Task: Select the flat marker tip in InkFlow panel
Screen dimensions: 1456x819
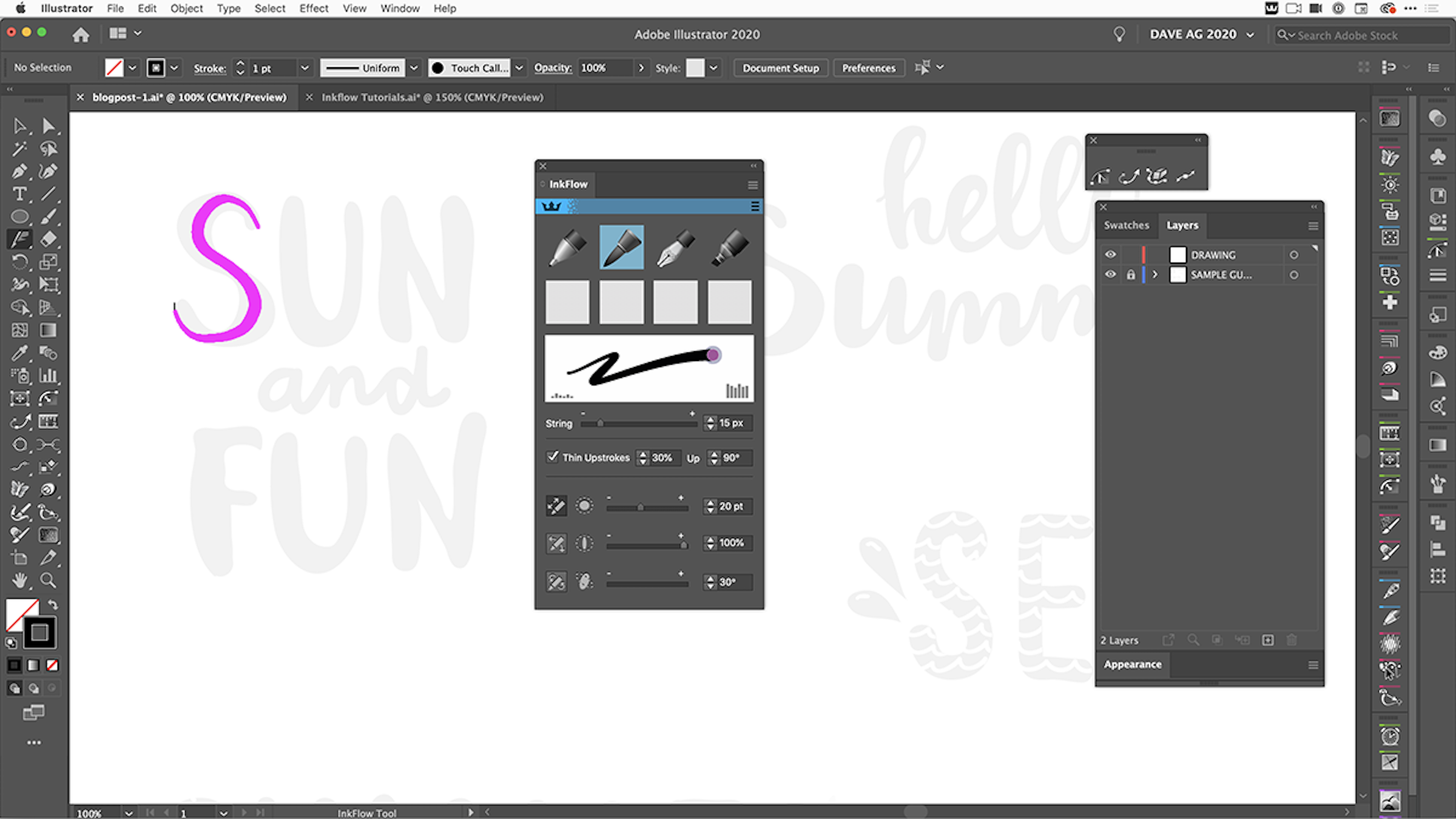Action: point(730,246)
